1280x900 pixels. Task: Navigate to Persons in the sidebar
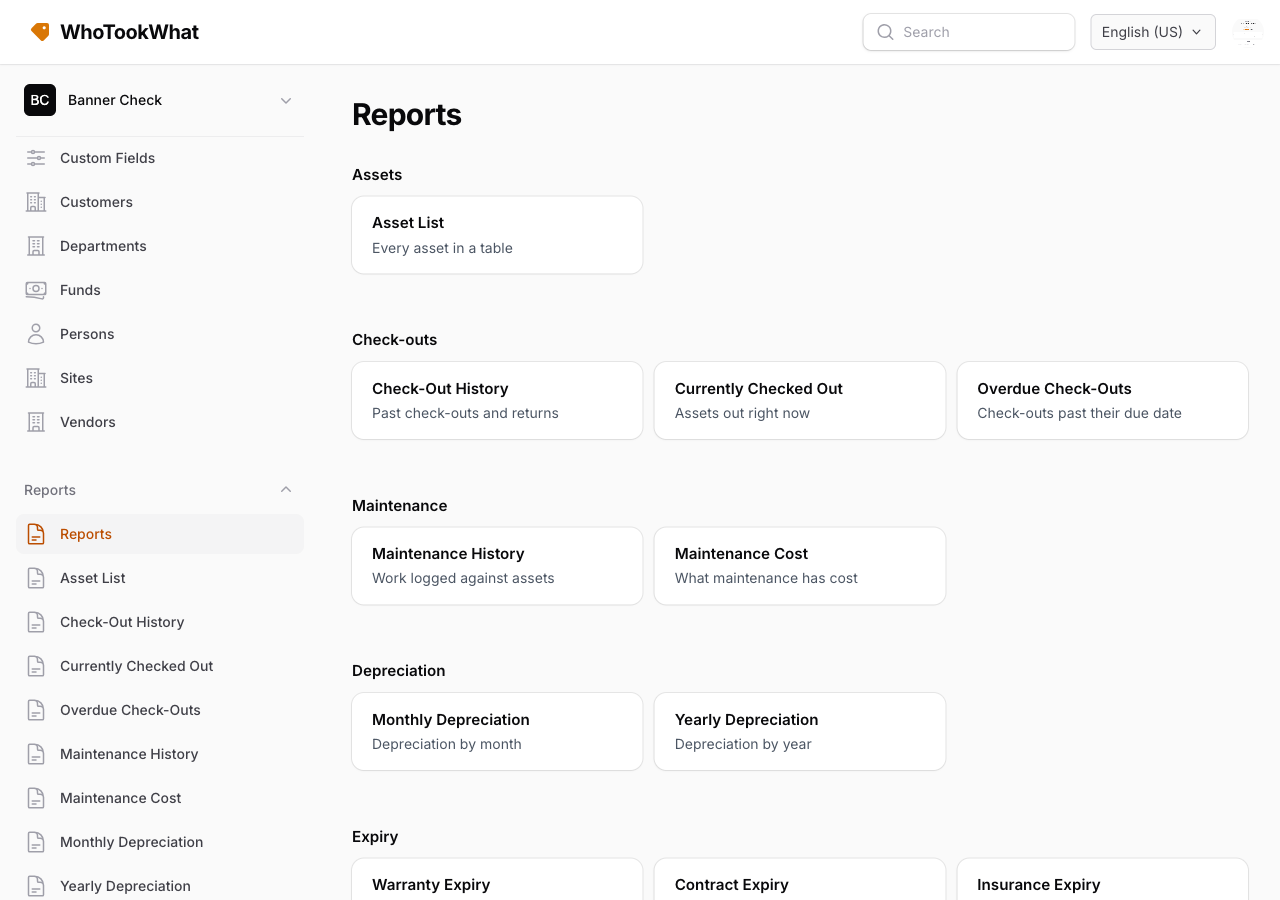pyautogui.click(x=160, y=334)
